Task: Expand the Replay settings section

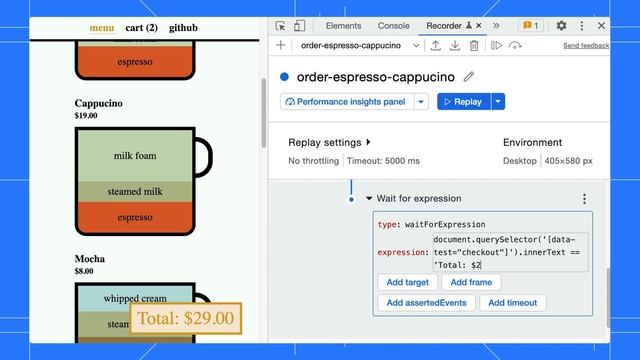Action: tap(329, 142)
